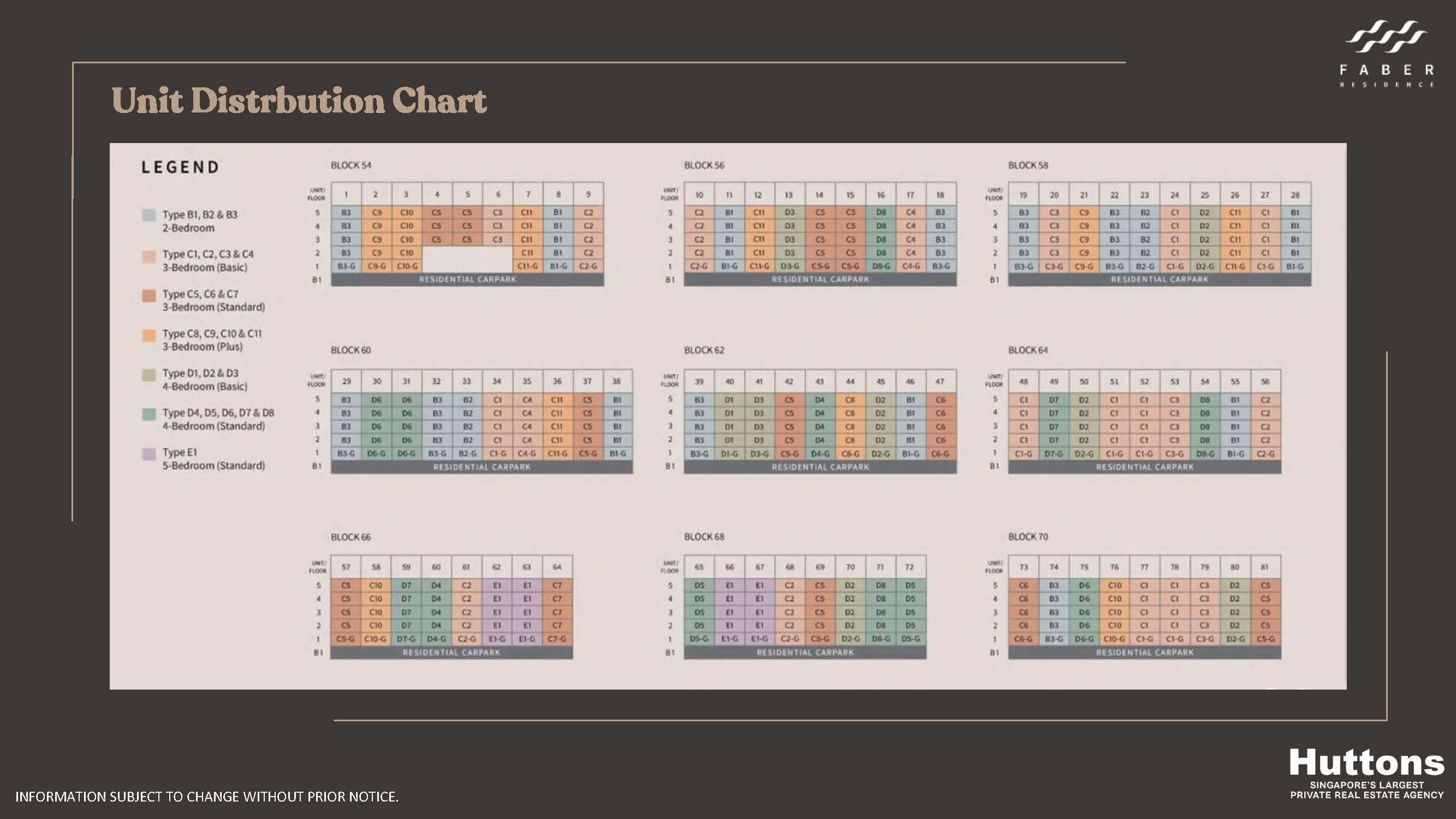Select the Type B1, B2 & B3 legend swatch
1456x819 pixels.
click(x=148, y=215)
